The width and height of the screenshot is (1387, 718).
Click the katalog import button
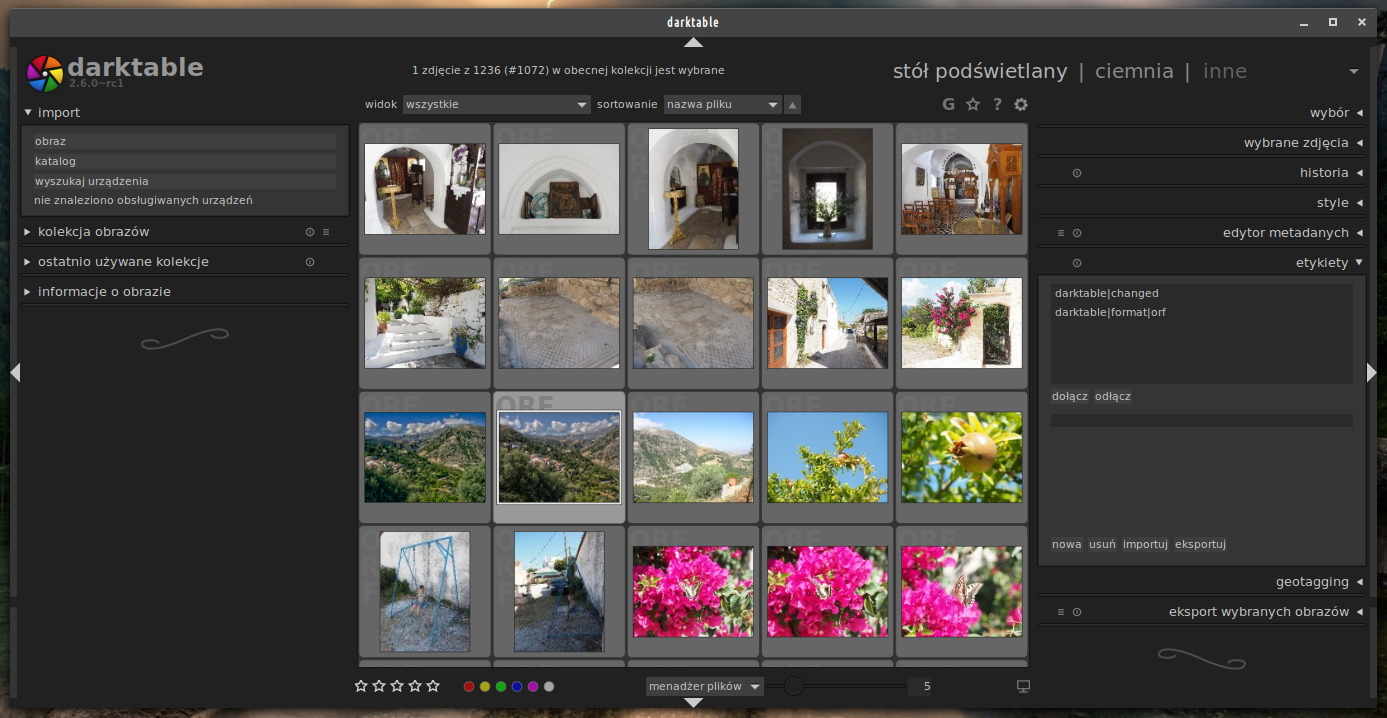pos(185,161)
